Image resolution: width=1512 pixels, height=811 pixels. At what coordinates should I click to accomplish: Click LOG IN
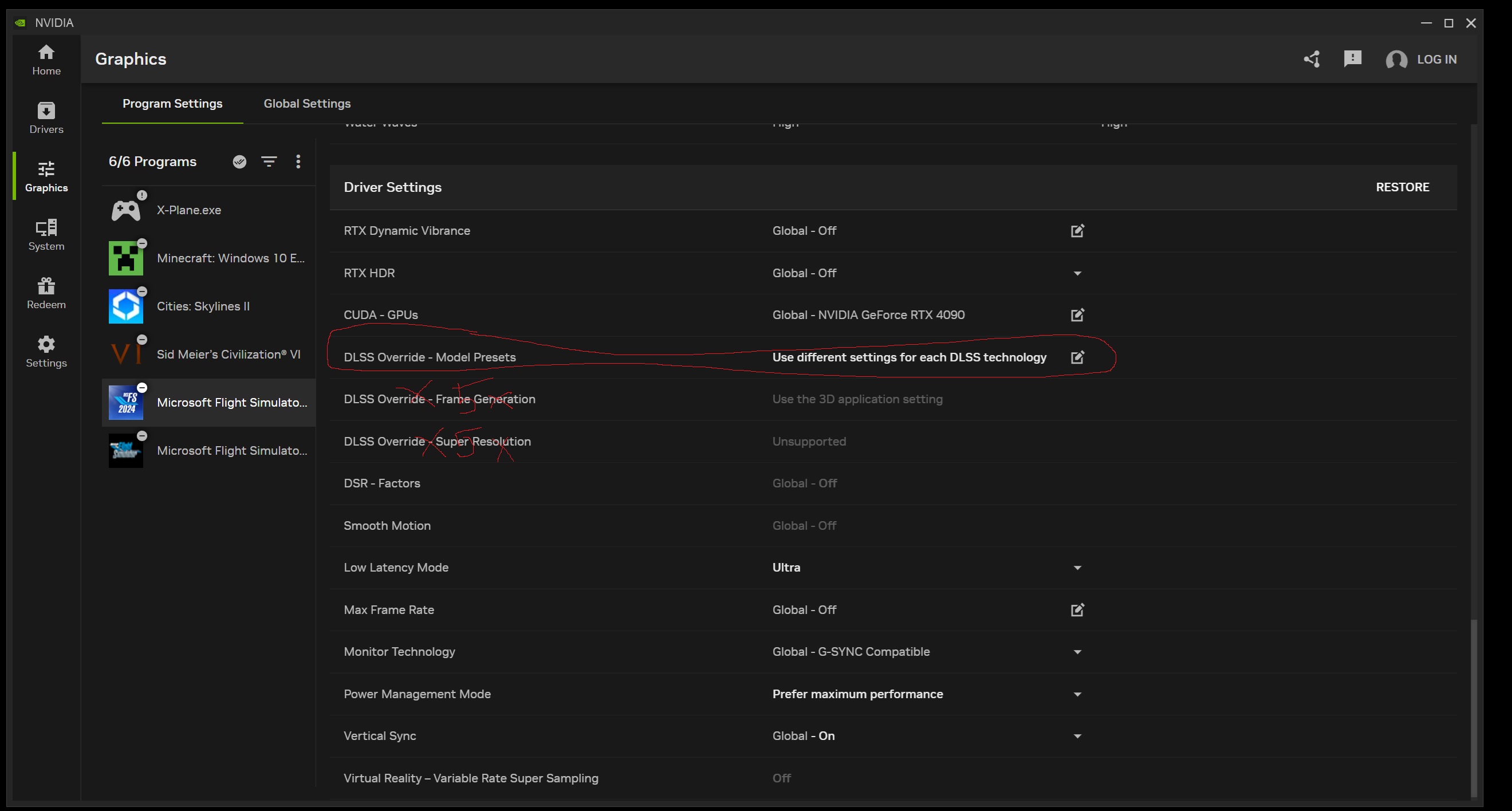tap(1436, 59)
